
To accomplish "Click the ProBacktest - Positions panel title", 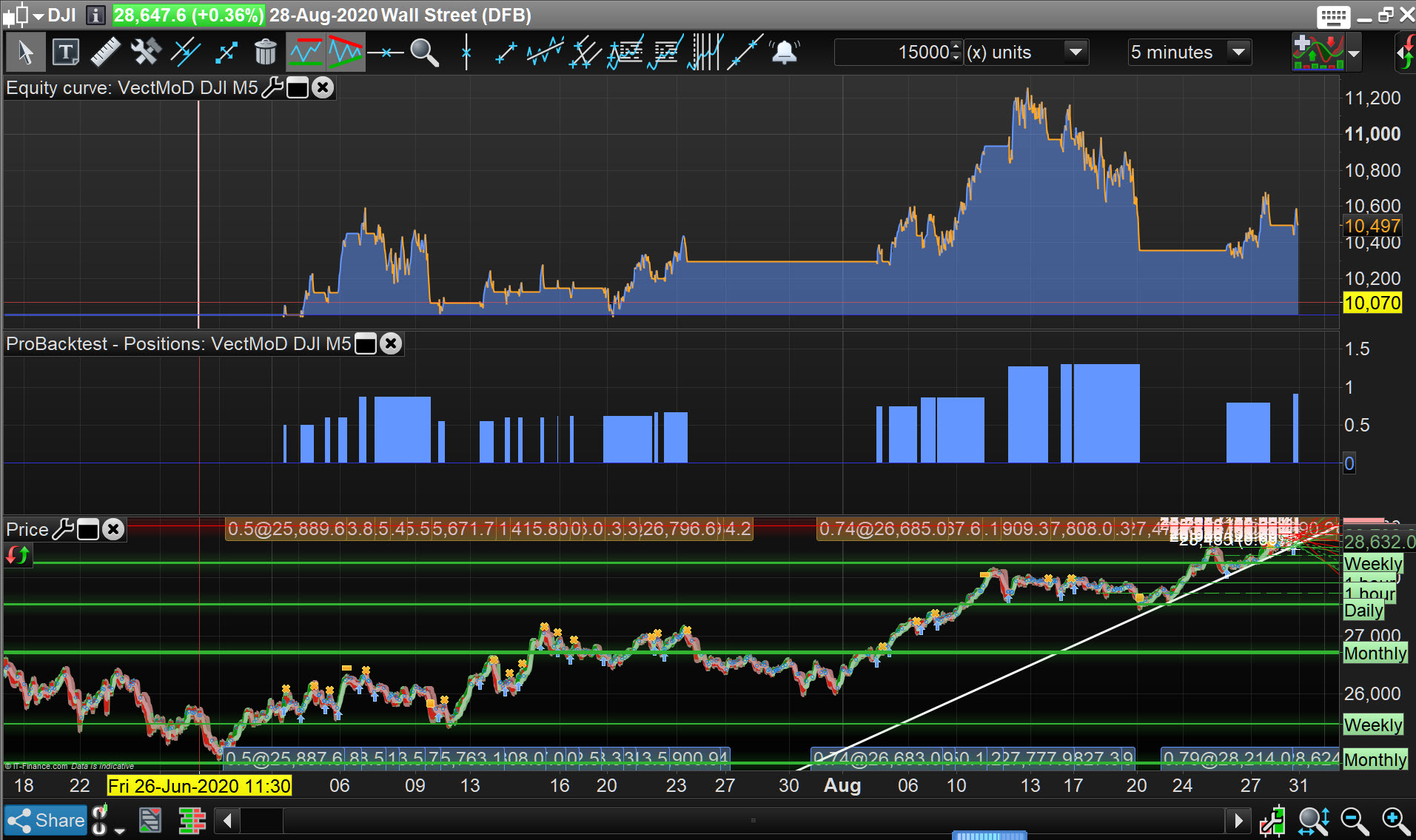I will (x=178, y=343).
